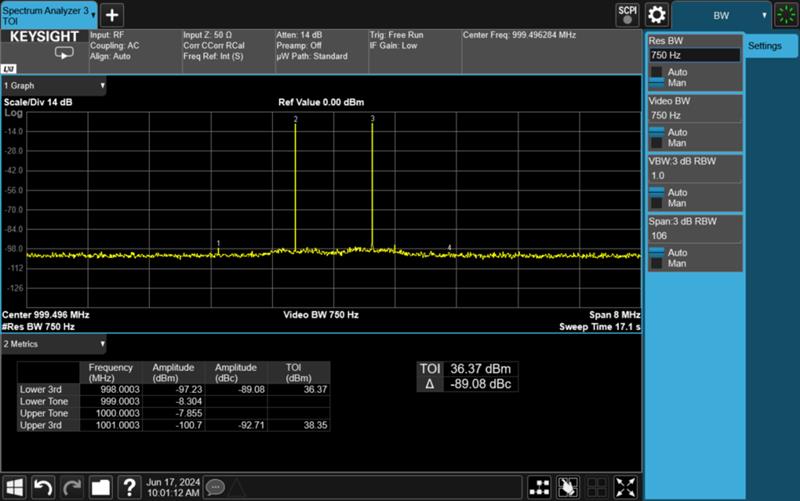This screenshot has height=501, width=800.
Task: Open system settings gear icon
Action: pos(657,15)
